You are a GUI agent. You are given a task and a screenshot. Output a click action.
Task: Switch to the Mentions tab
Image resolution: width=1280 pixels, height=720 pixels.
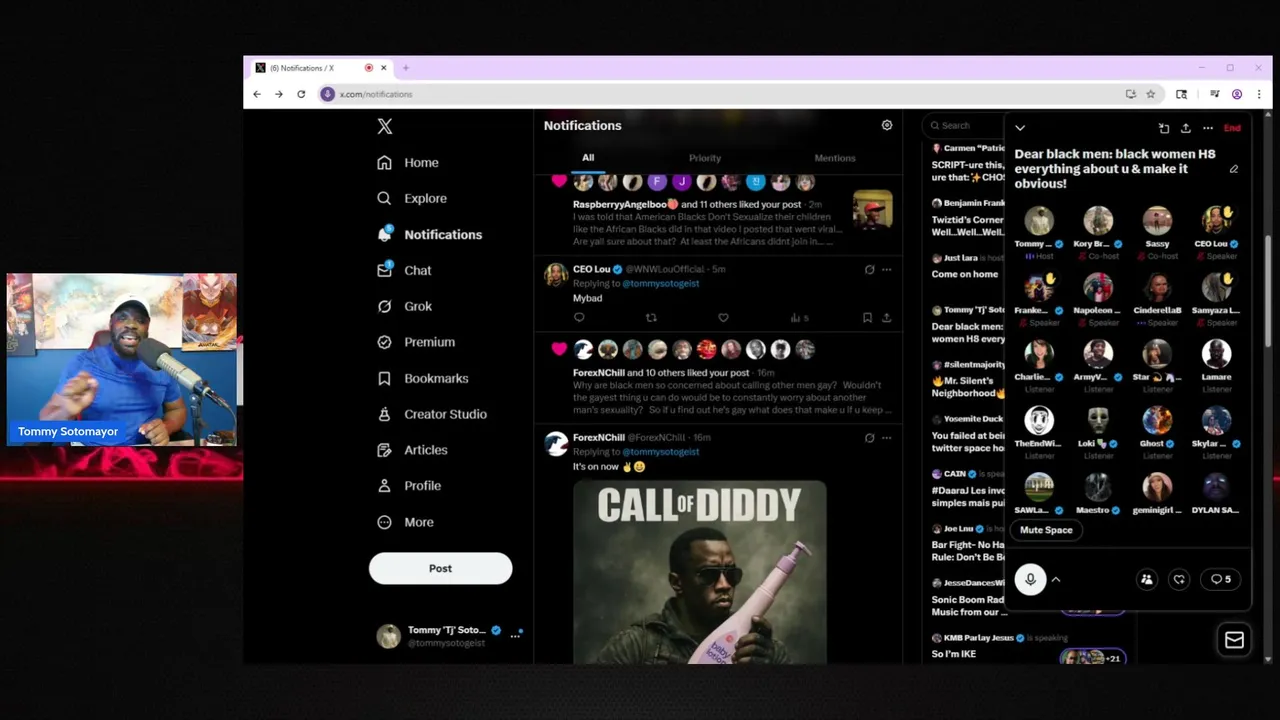(835, 158)
